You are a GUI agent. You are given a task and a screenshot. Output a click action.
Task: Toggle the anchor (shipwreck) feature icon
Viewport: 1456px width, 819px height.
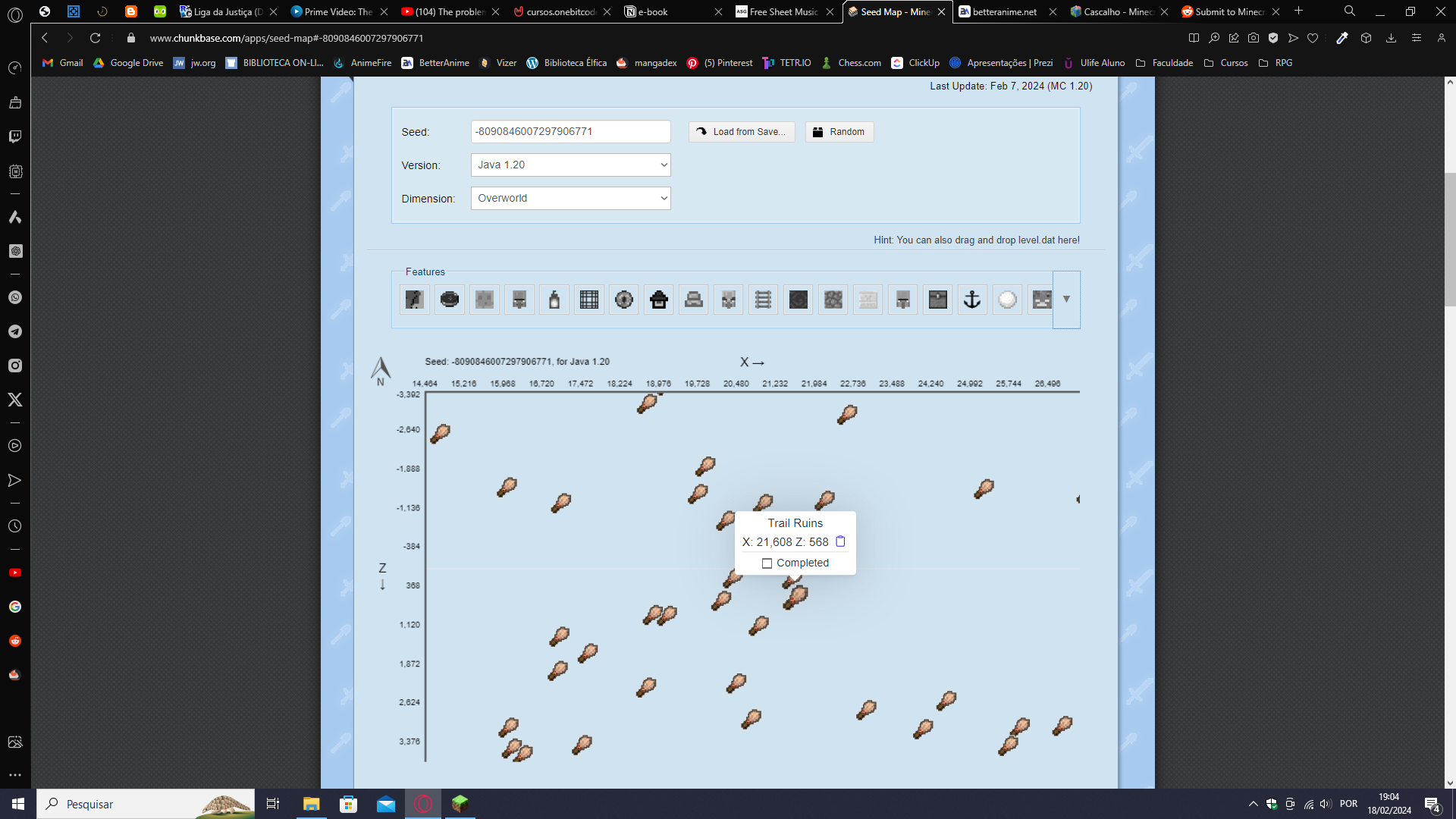pos(972,300)
